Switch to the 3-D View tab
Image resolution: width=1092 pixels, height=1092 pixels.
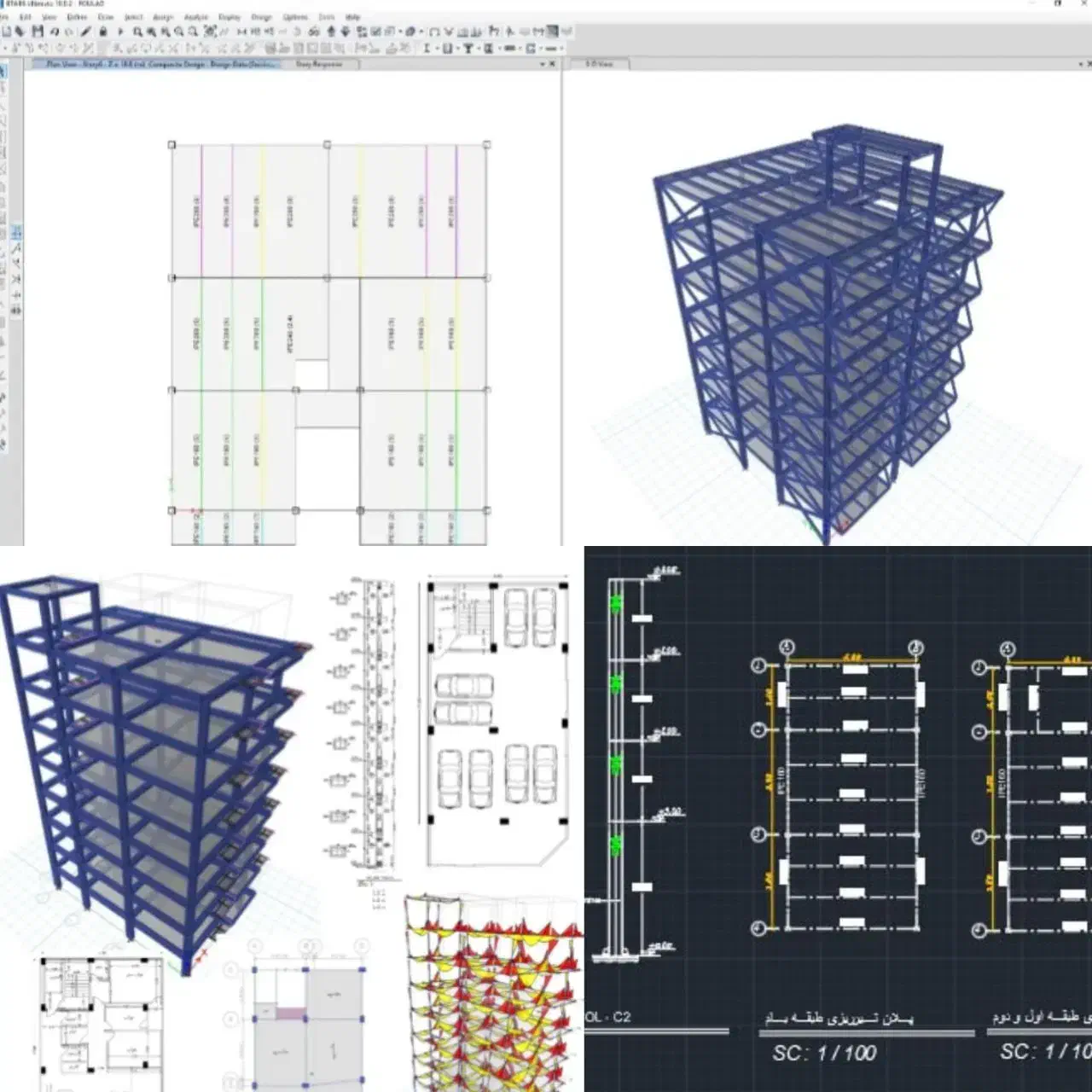[599, 64]
